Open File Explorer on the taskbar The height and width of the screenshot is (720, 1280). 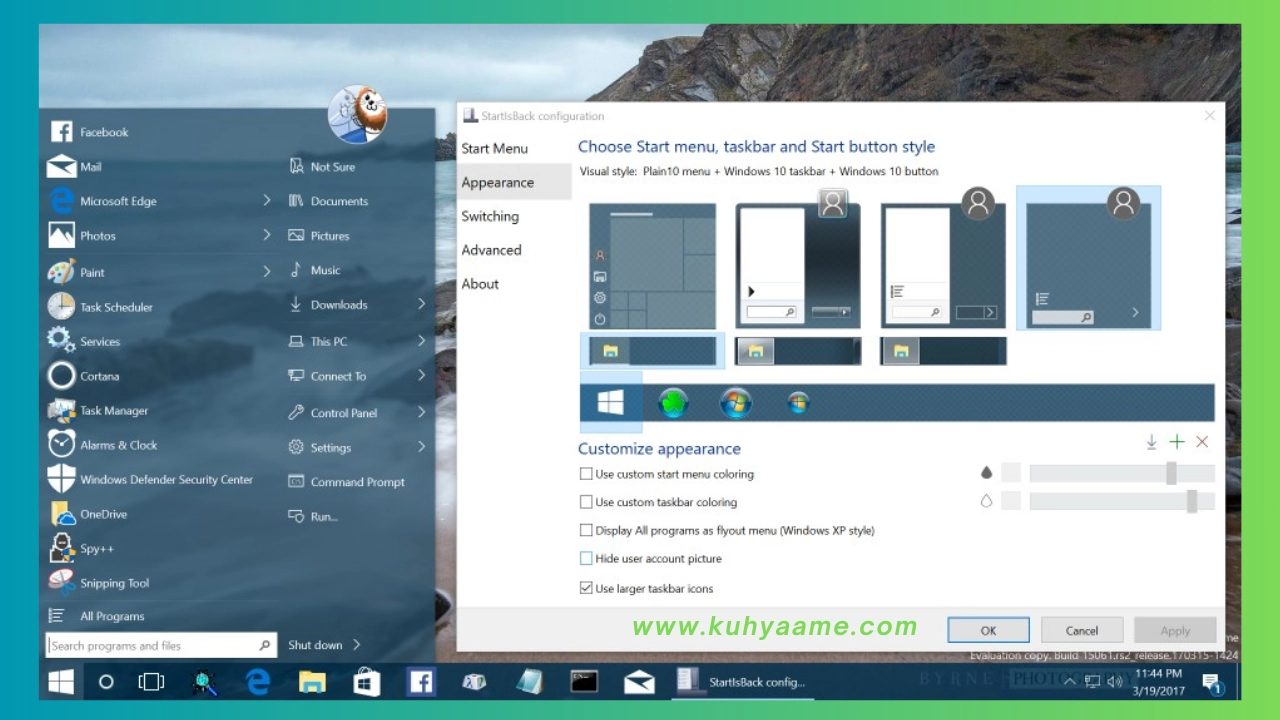313,682
